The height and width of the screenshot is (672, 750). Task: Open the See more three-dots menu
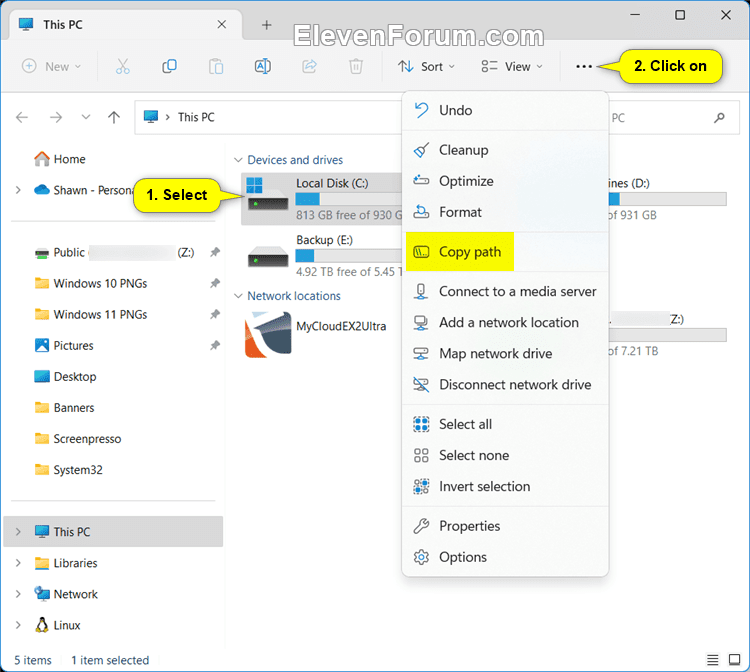tap(584, 66)
